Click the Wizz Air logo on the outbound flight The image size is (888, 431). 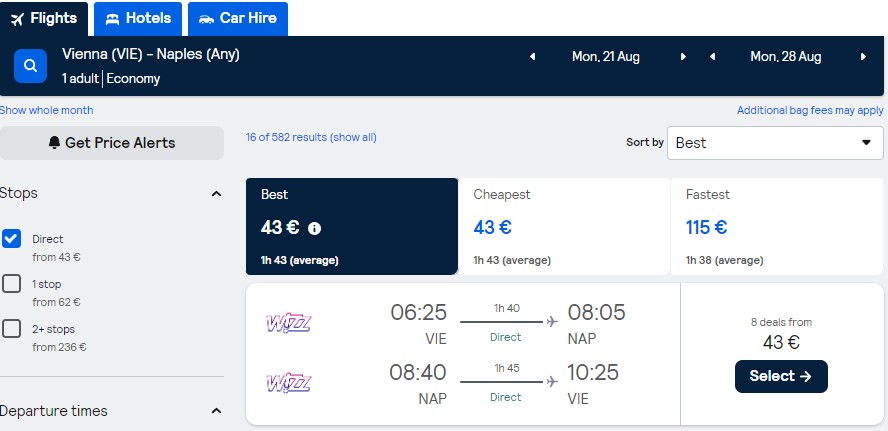coord(289,323)
